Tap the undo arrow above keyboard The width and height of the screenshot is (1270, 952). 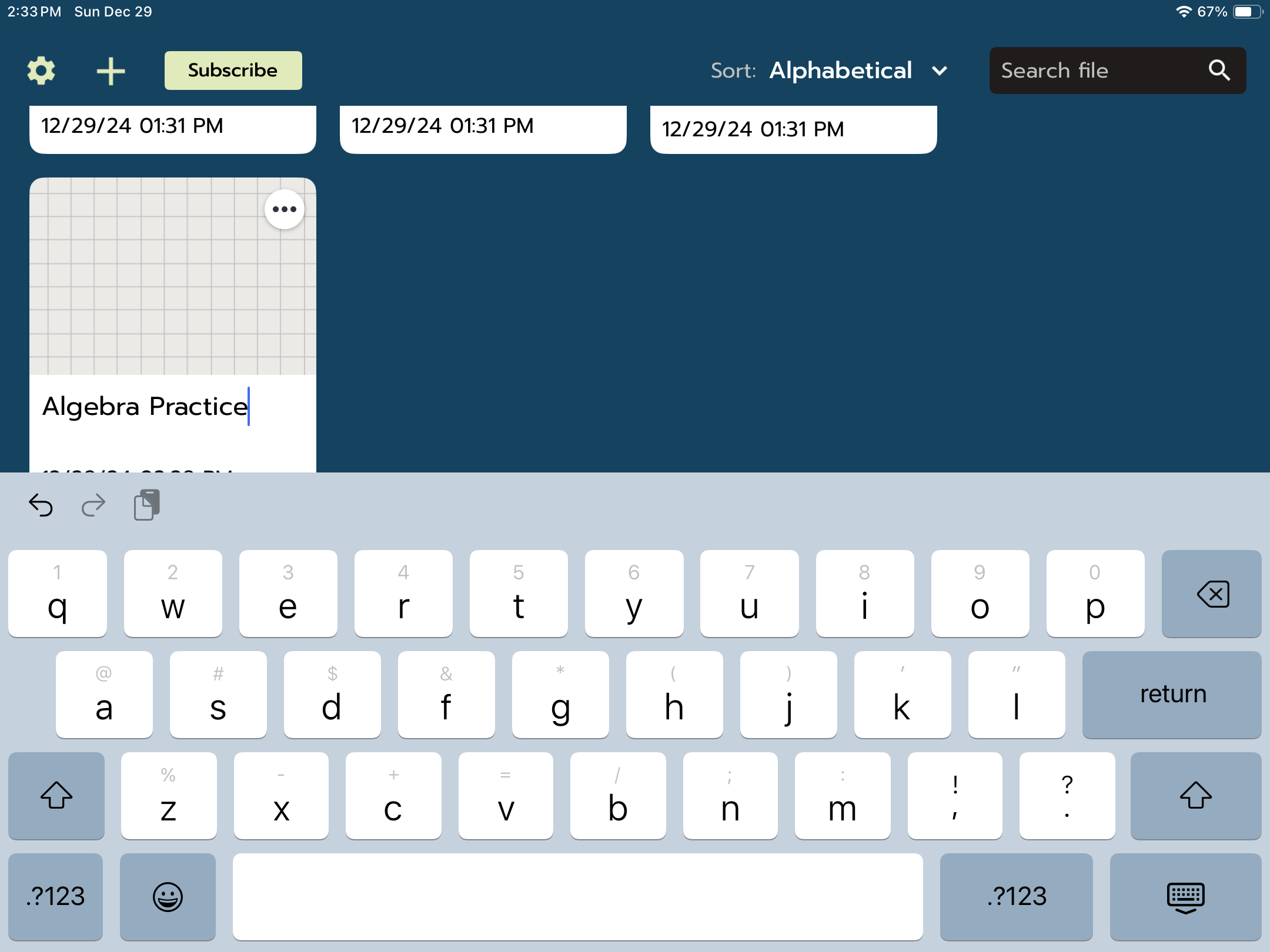click(41, 505)
